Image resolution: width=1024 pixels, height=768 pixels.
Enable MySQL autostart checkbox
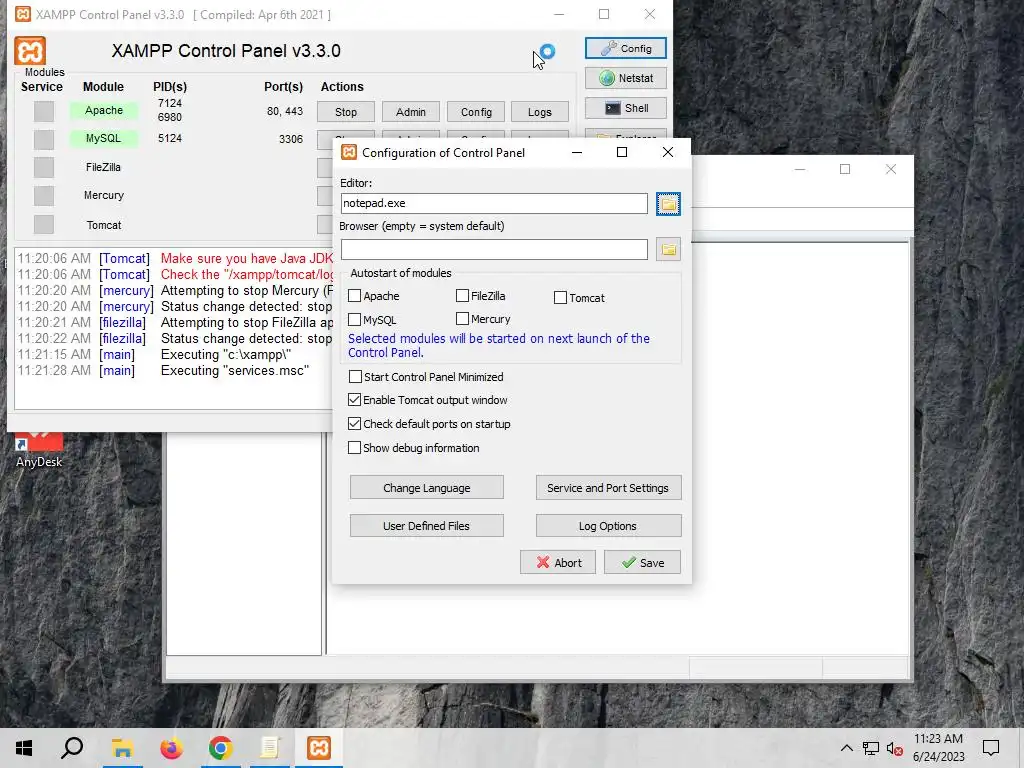coord(355,319)
